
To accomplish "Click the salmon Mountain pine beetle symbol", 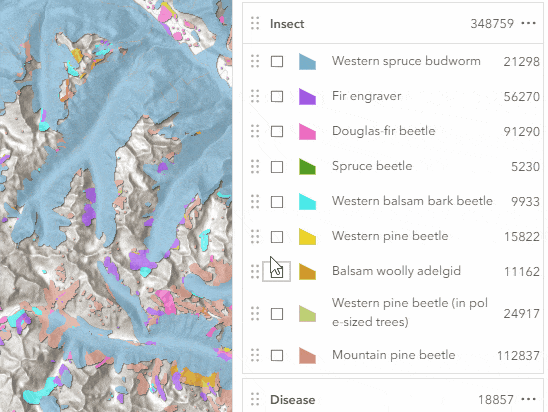I will pos(308,355).
